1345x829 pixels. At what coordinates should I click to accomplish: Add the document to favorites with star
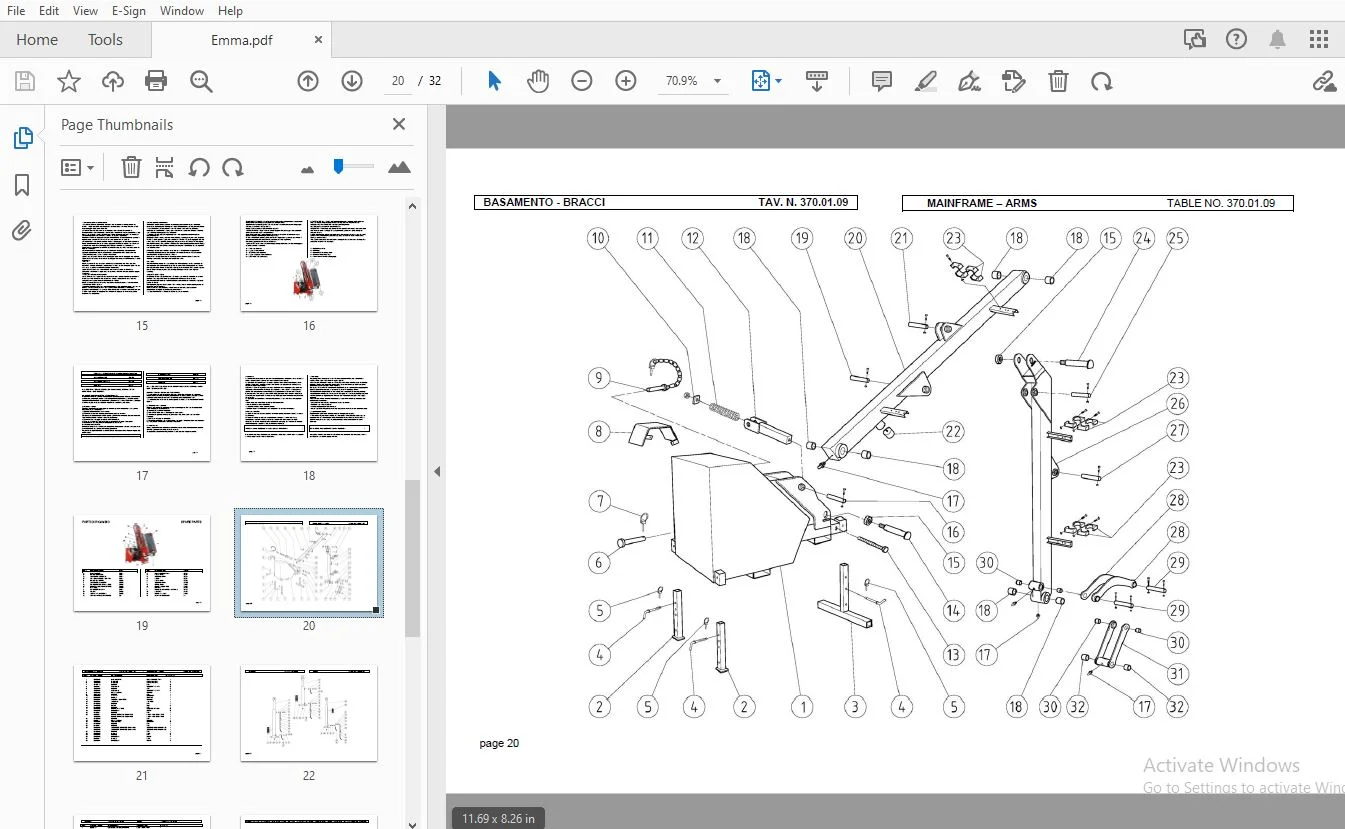point(68,81)
